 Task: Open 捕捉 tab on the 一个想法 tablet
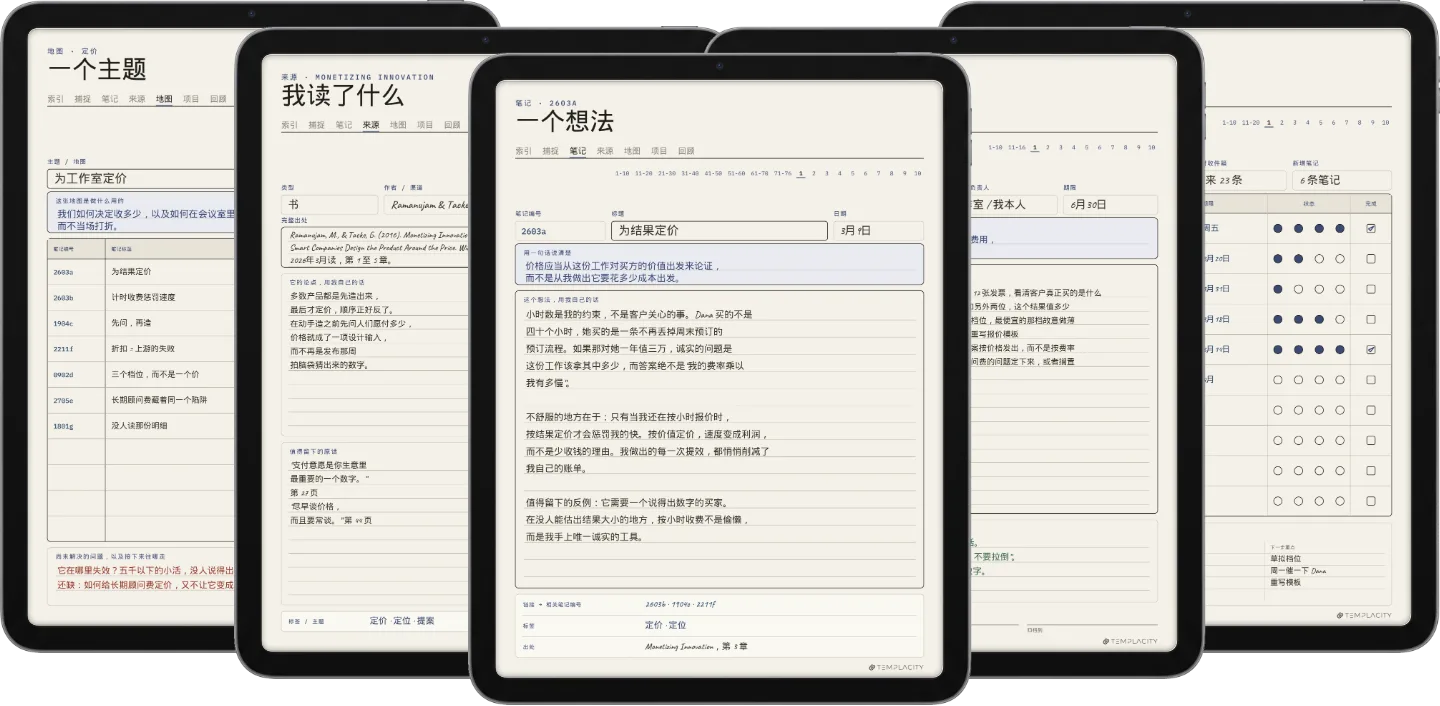click(x=551, y=151)
